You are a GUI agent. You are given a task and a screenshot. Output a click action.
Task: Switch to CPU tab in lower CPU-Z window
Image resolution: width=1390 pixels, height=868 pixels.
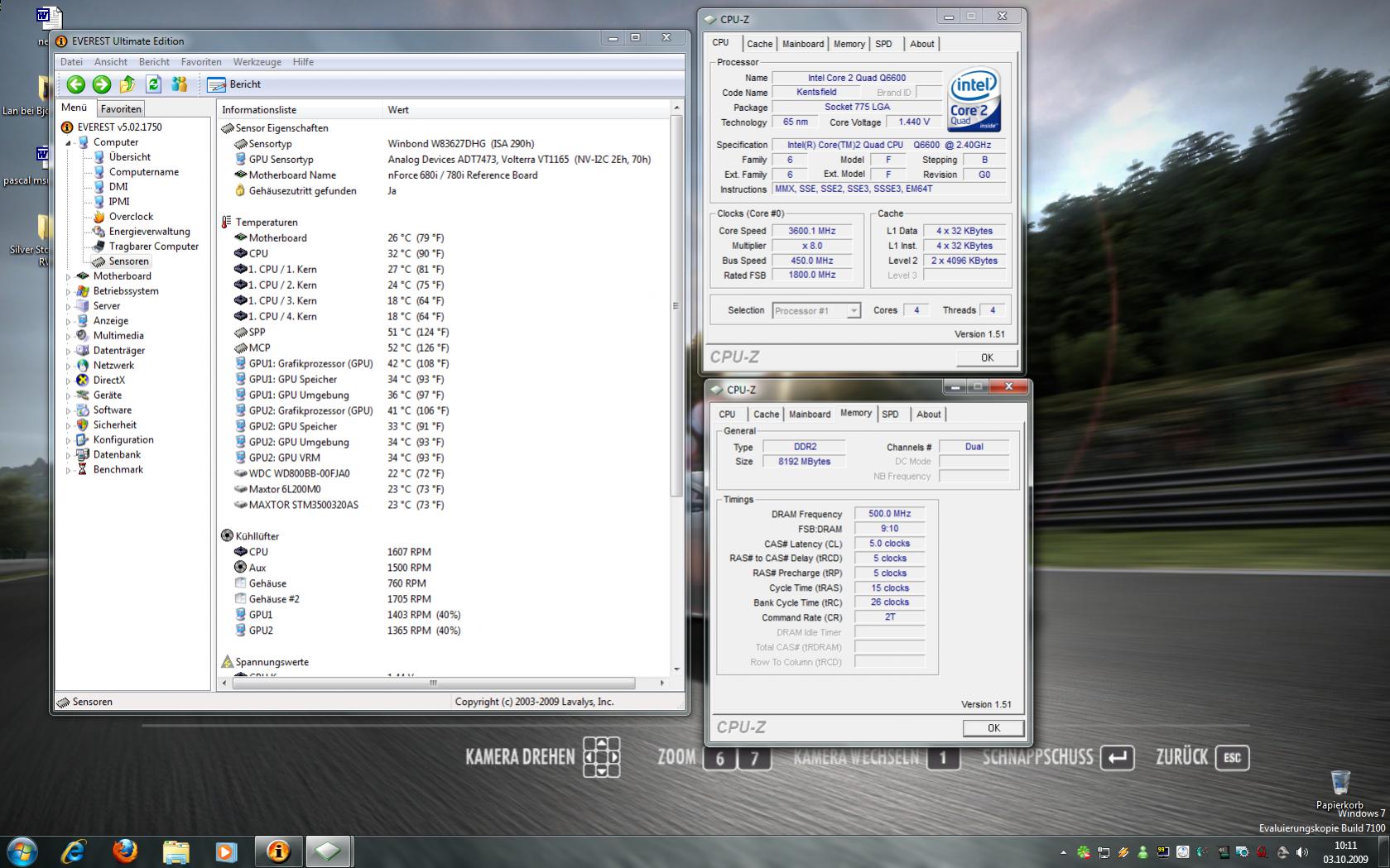click(727, 415)
